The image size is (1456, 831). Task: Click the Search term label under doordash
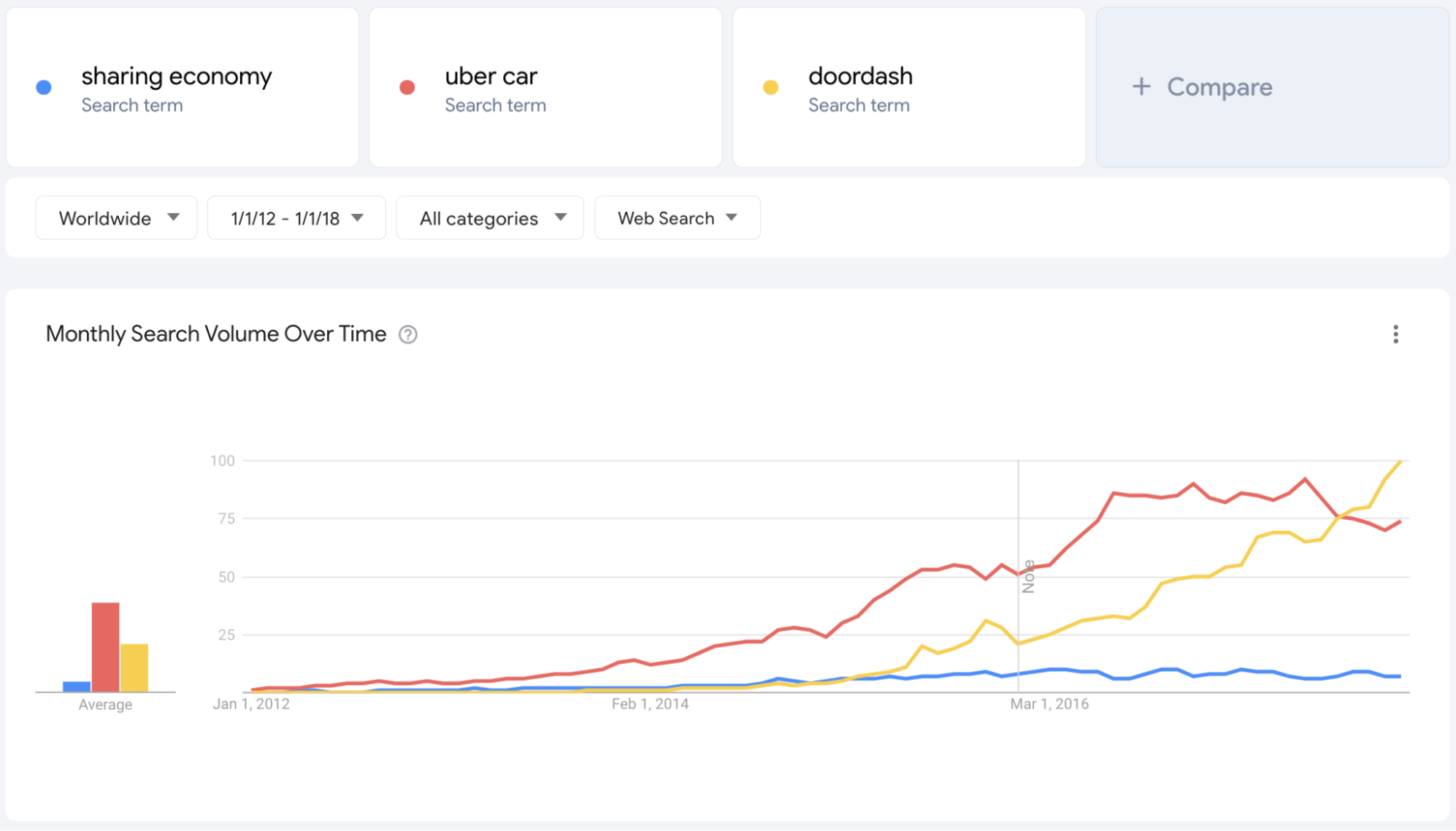click(859, 105)
